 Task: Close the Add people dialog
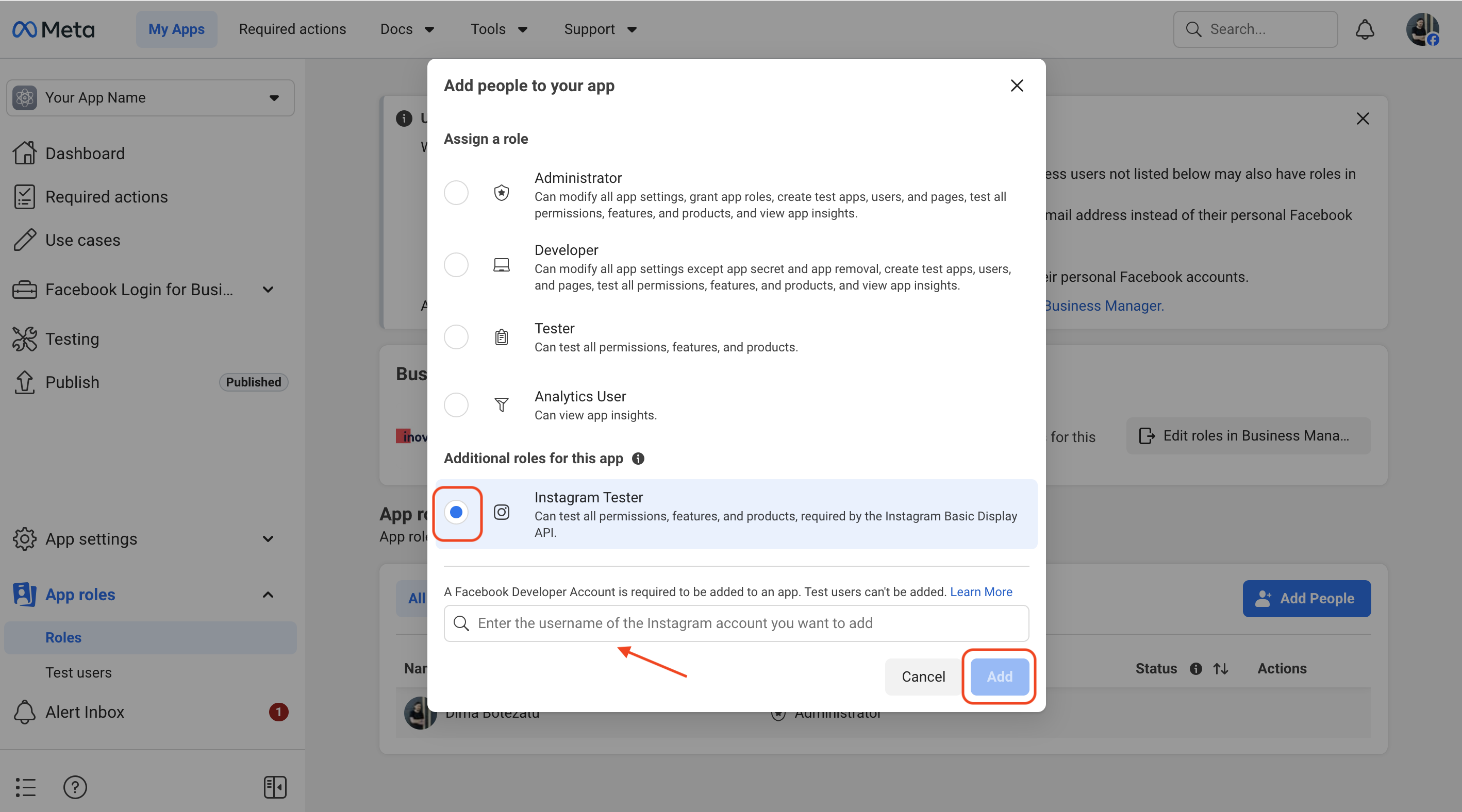[1017, 86]
